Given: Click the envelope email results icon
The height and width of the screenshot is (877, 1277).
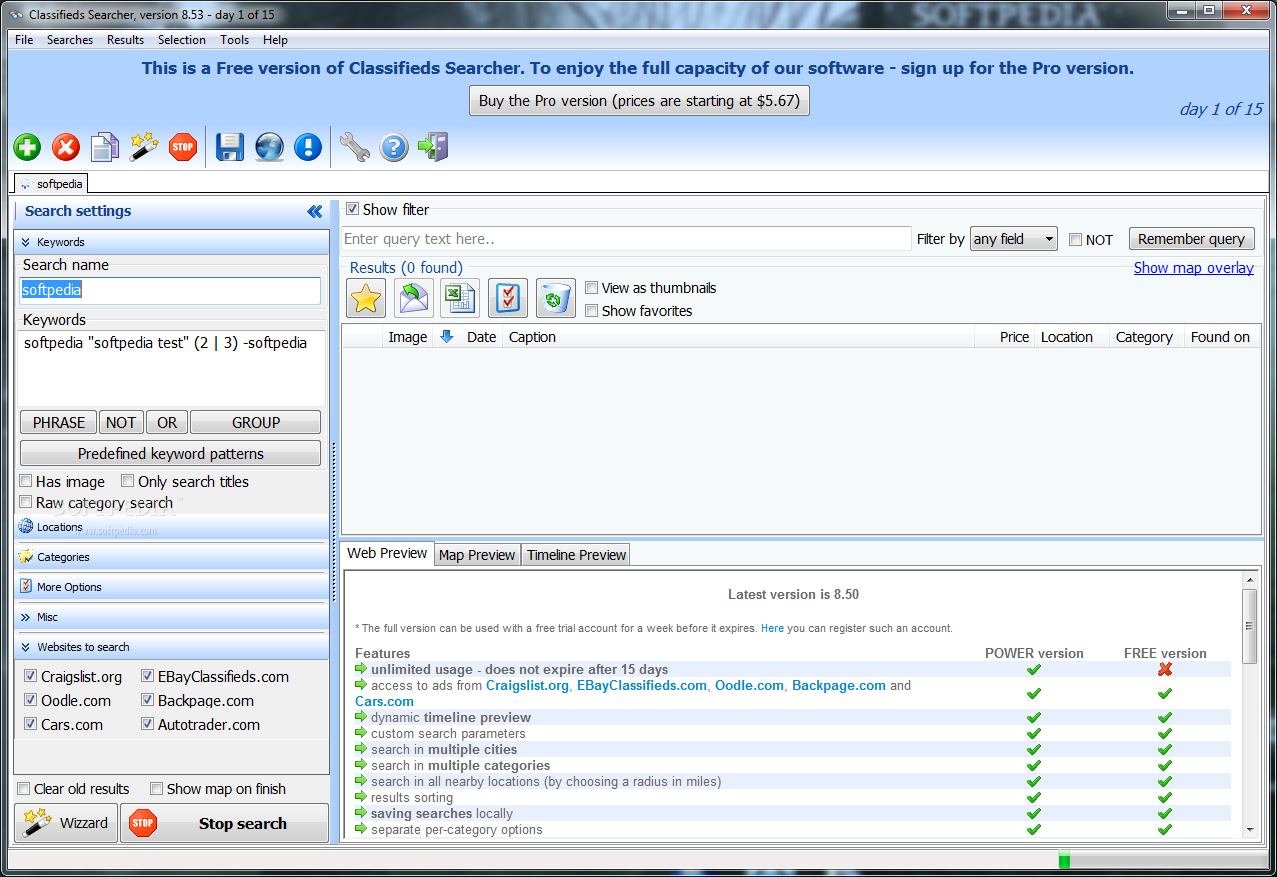Looking at the screenshot, I should (x=414, y=298).
